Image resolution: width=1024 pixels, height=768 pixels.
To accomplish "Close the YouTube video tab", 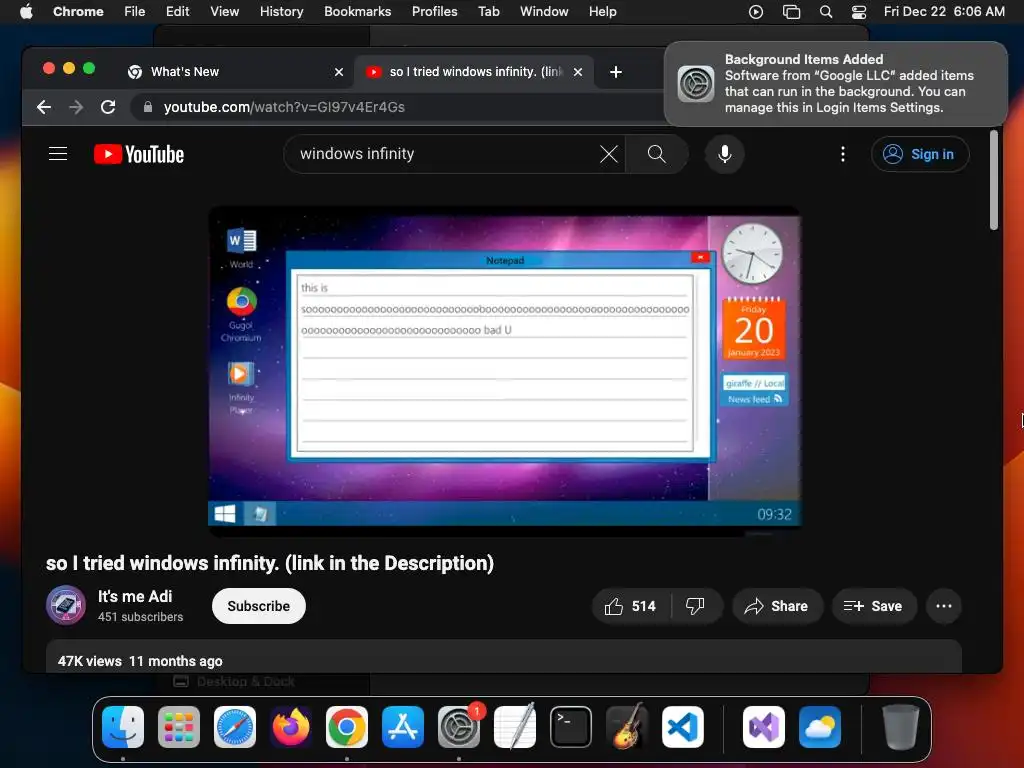I will click(x=578, y=72).
